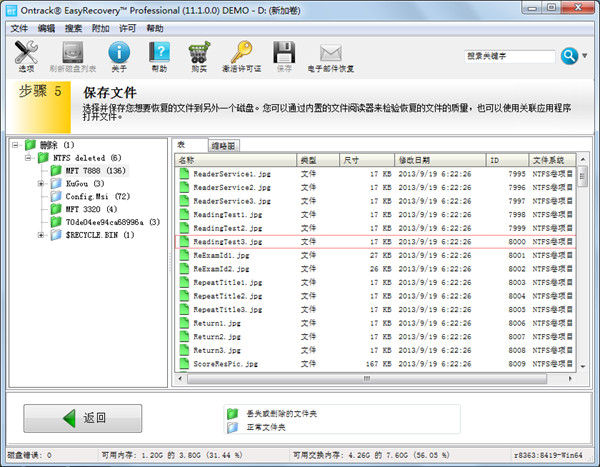Click the 返回 back button
The height and width of the screenshot is (467, 600).
82,418
